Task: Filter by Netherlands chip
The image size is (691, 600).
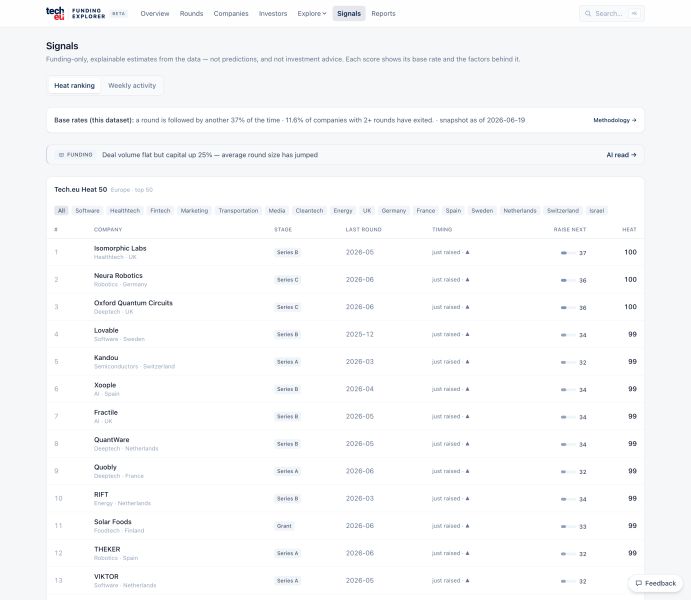Action: pos(520,211)
